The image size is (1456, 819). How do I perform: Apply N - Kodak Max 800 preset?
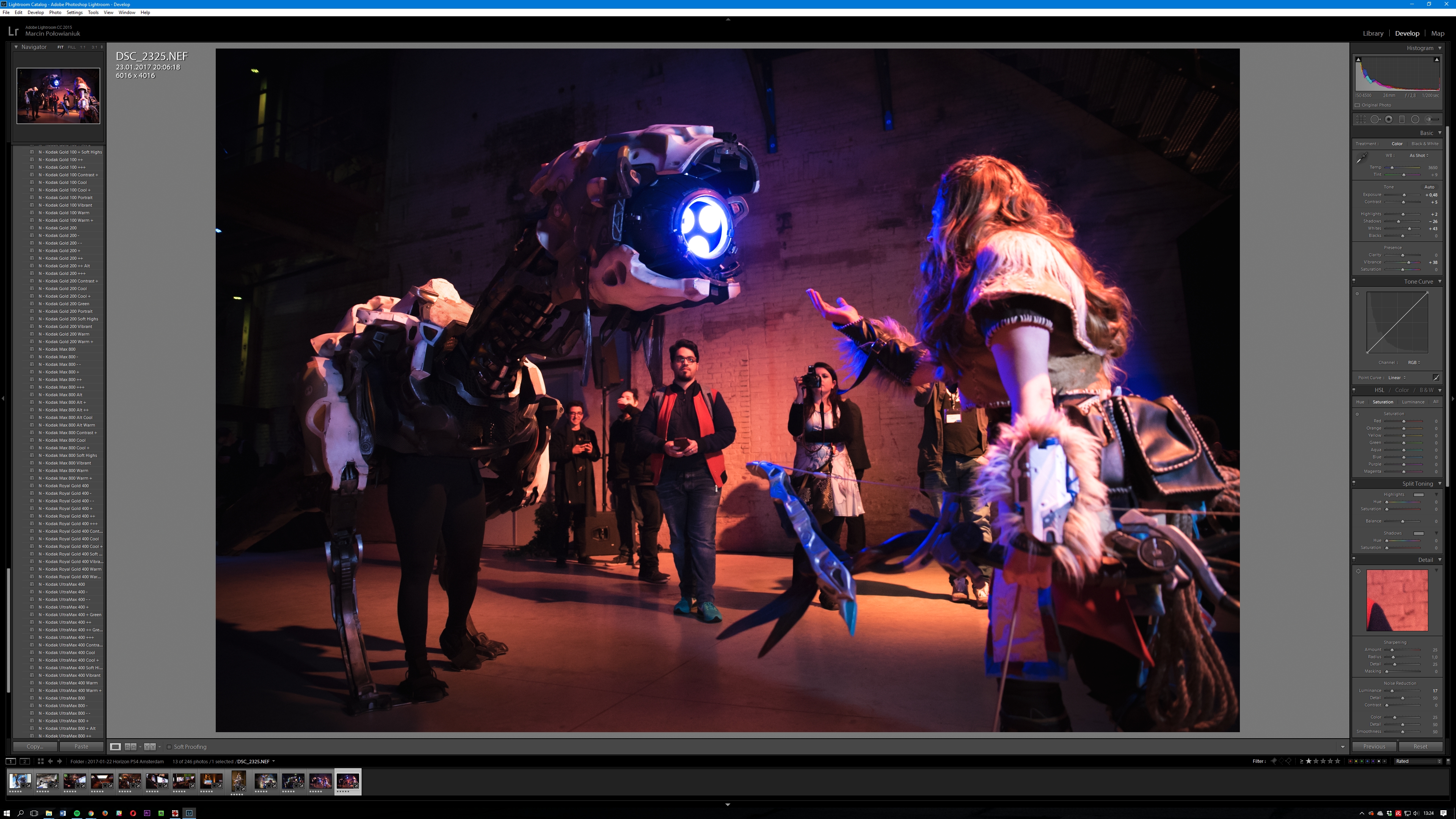pos(57,349)
